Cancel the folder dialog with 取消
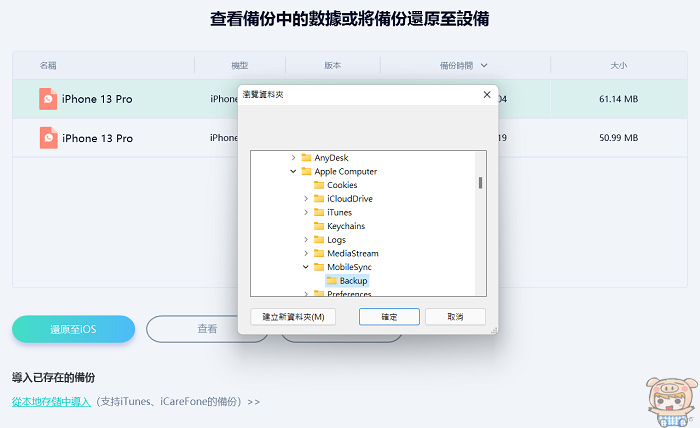 pyautogui.click(x=455, y=317)
